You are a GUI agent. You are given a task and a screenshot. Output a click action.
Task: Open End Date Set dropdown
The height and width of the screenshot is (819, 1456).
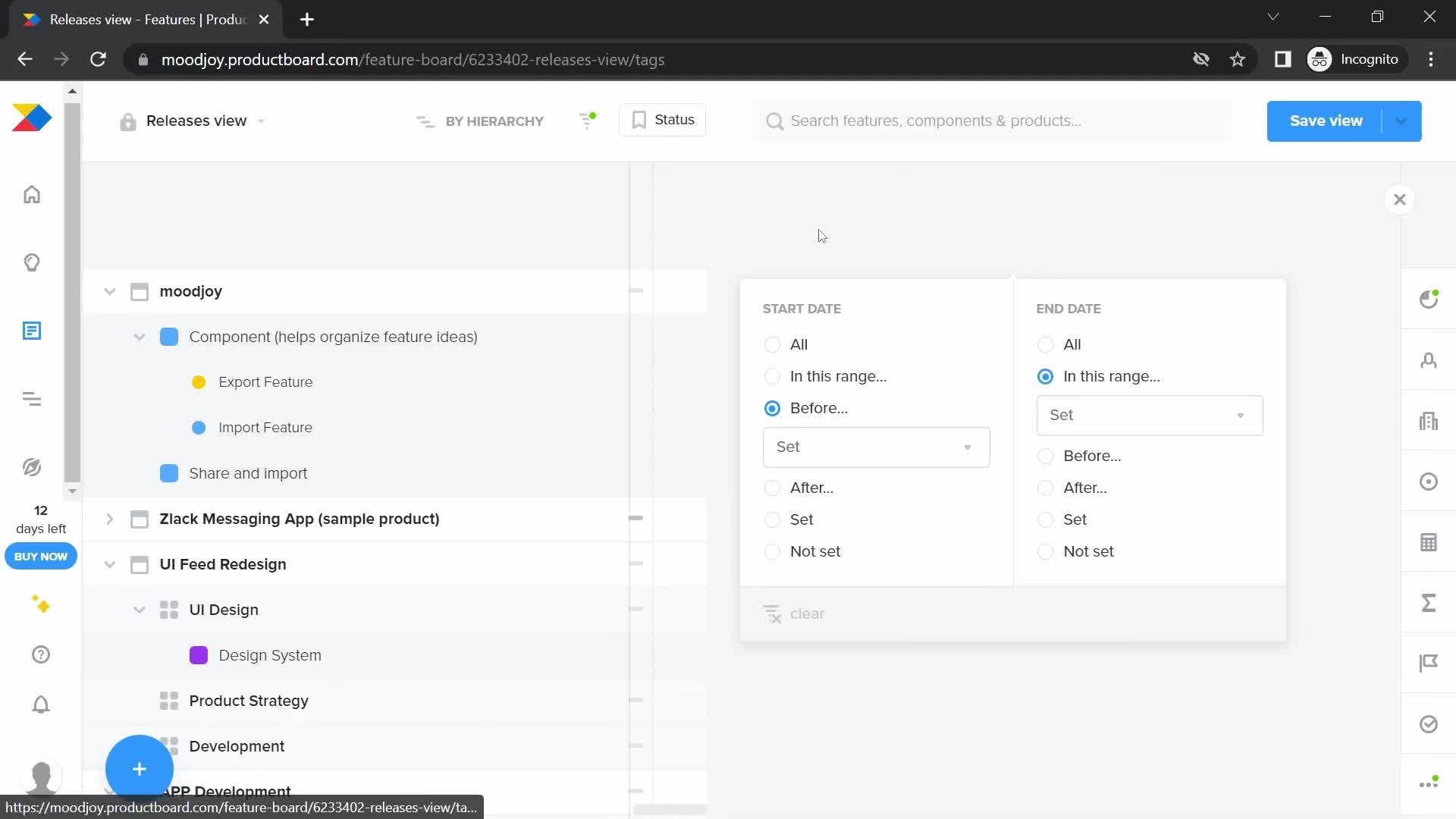click(x=1150, y=415)
